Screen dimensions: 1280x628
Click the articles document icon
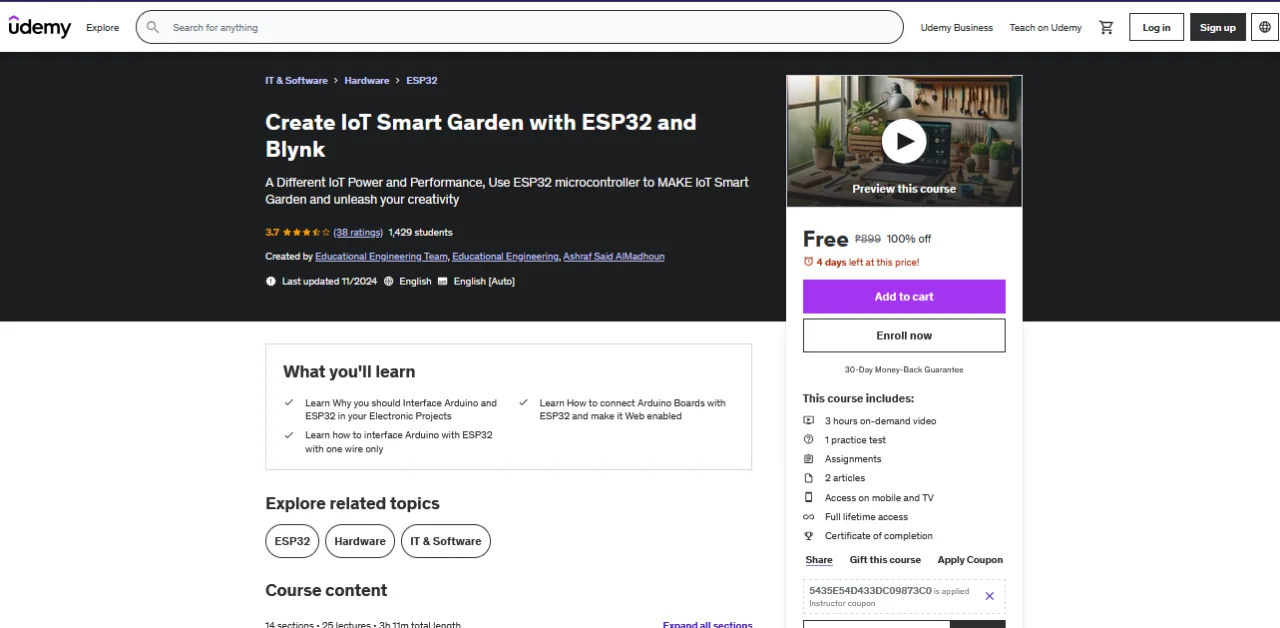pos(809,478)
